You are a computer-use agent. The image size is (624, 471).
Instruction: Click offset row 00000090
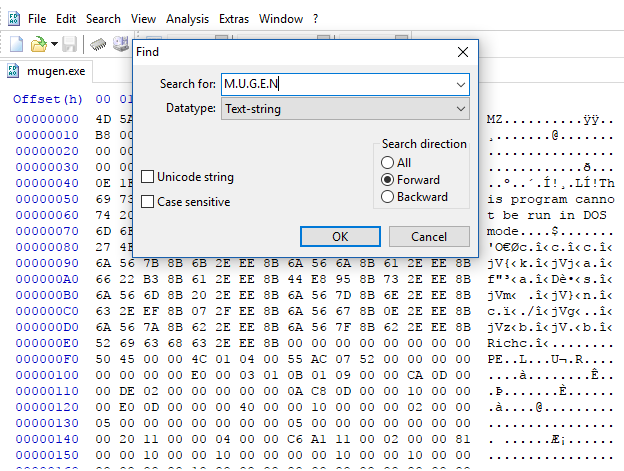coord(47,263)
